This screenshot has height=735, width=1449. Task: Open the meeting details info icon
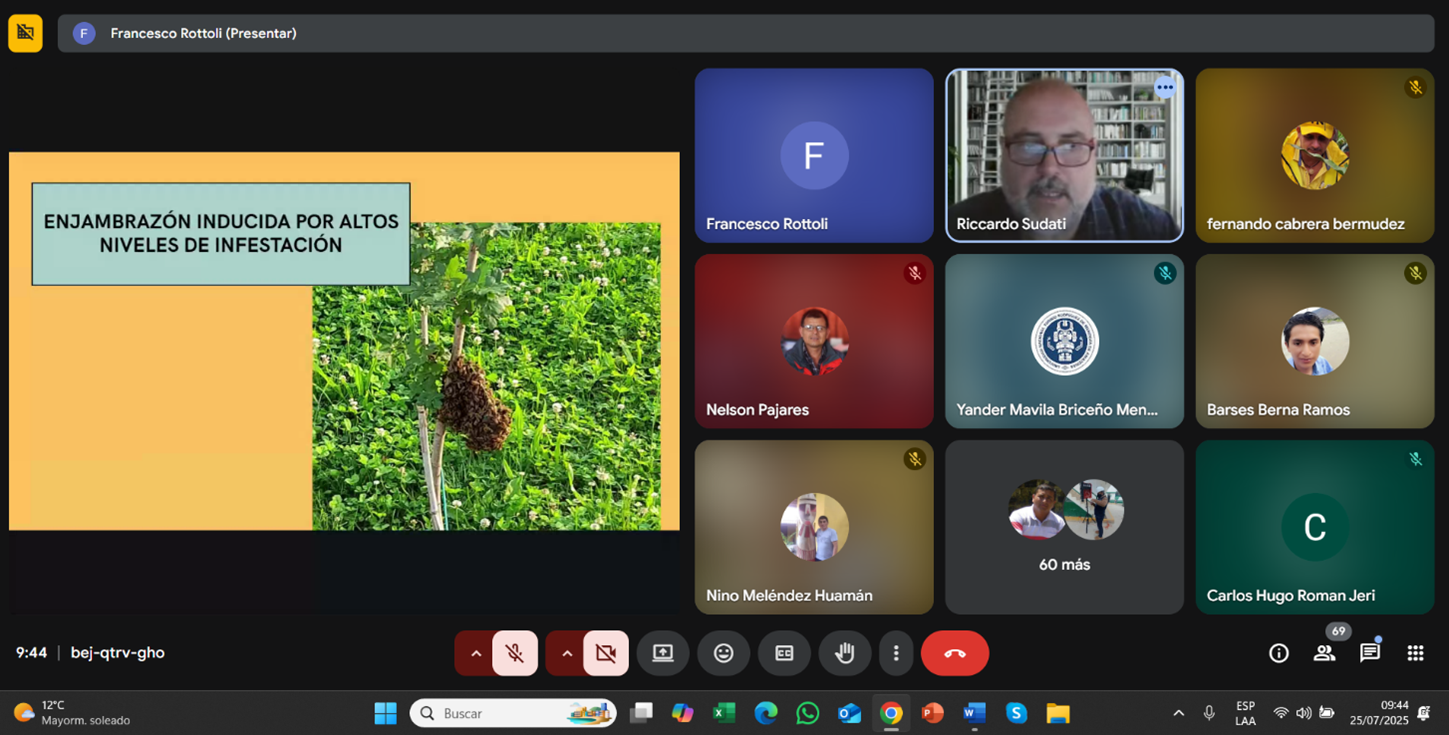[x=1278, y=653]
